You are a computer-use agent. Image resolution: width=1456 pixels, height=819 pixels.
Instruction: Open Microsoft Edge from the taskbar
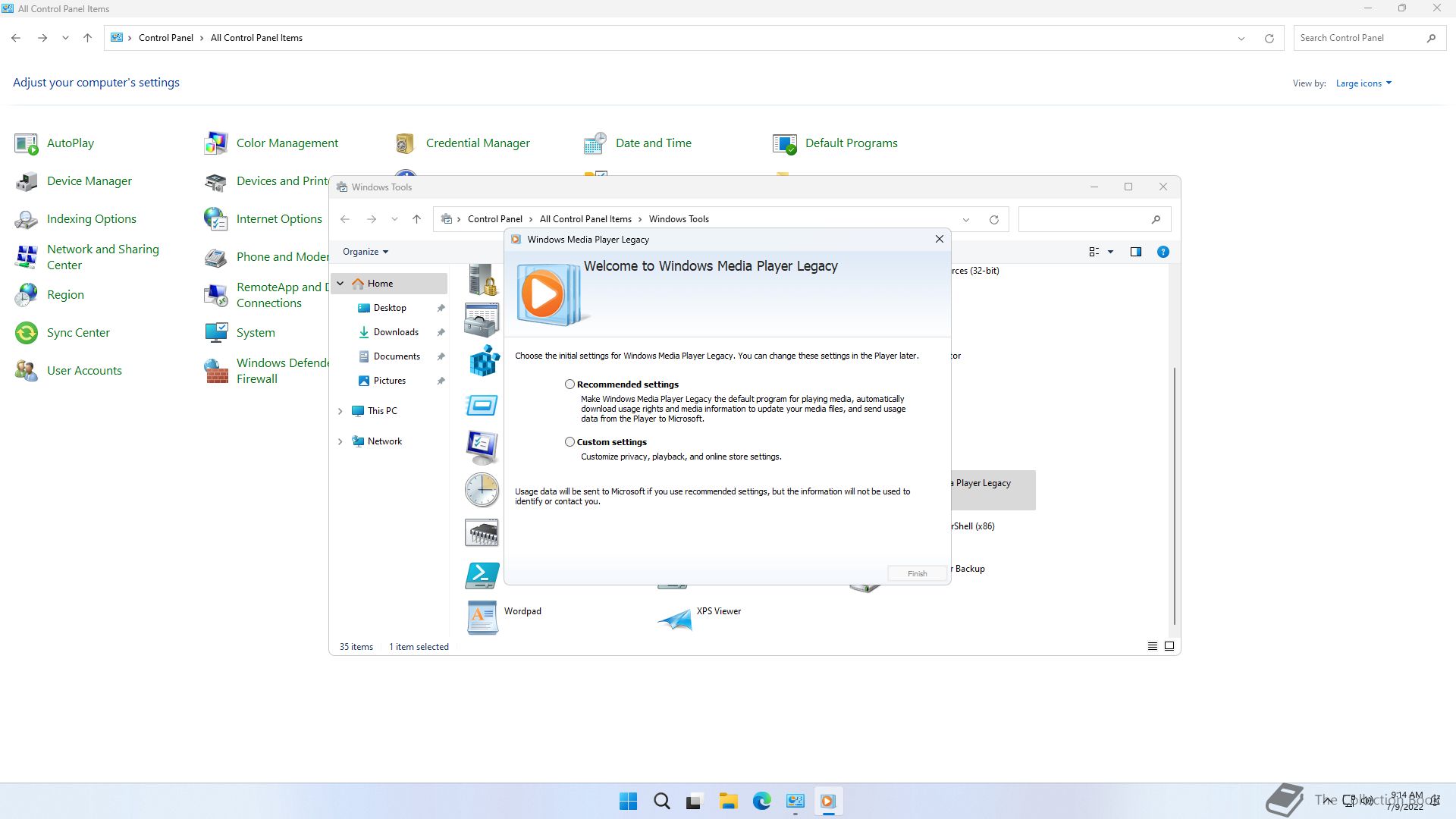[761, 802]
